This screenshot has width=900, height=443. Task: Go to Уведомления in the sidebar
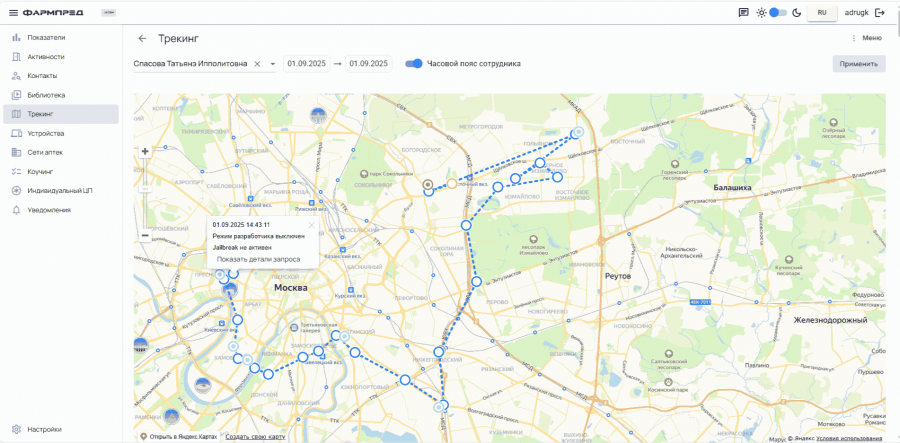(49, 210)
